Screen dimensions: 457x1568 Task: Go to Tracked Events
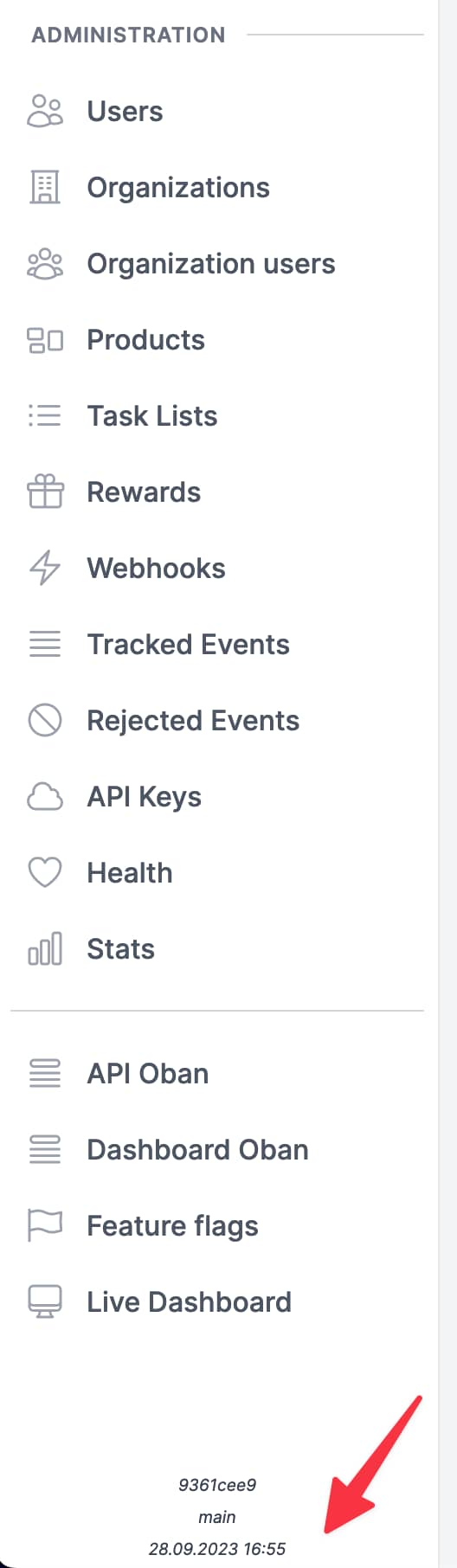(x=189, y=645)
